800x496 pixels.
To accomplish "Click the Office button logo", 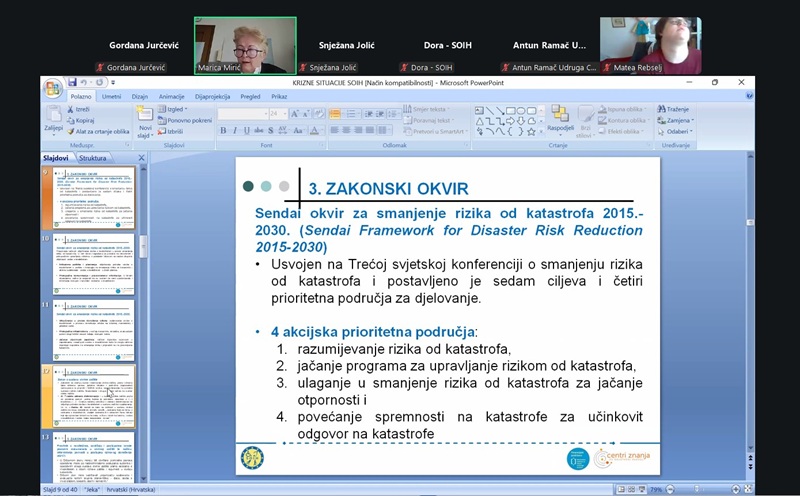I will [x=52, y=89].
